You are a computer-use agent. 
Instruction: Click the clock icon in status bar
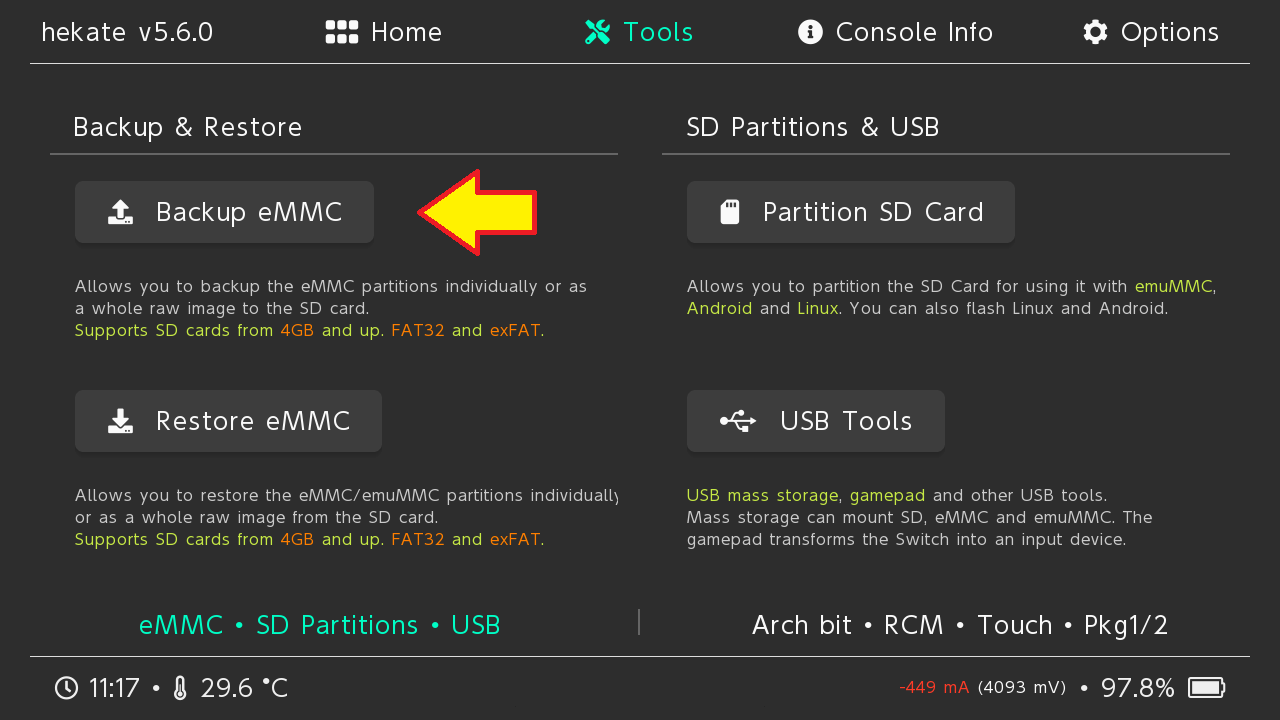click(x=66, y=688)
